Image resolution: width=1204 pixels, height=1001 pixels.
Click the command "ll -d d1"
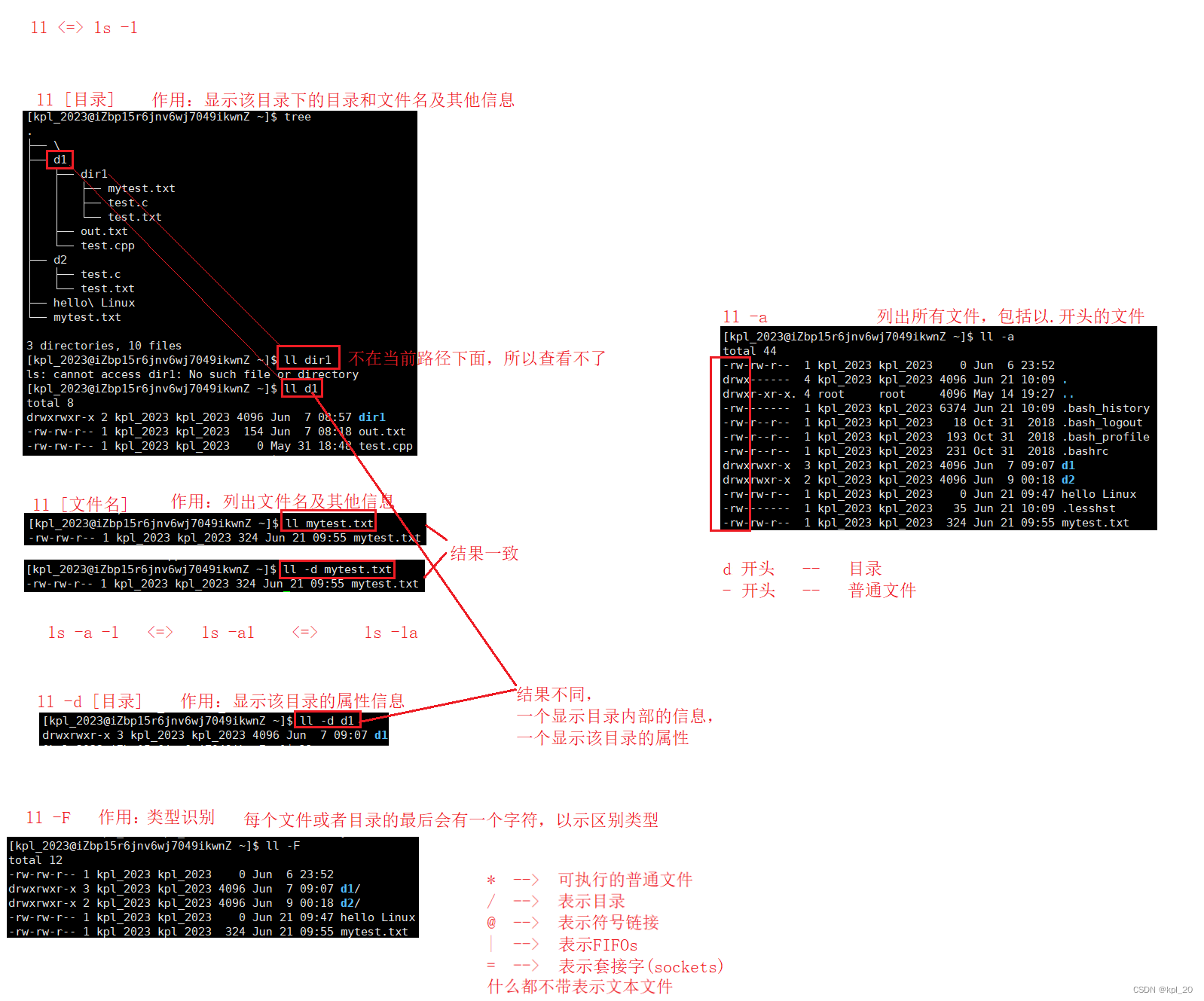tap(327, 721)
